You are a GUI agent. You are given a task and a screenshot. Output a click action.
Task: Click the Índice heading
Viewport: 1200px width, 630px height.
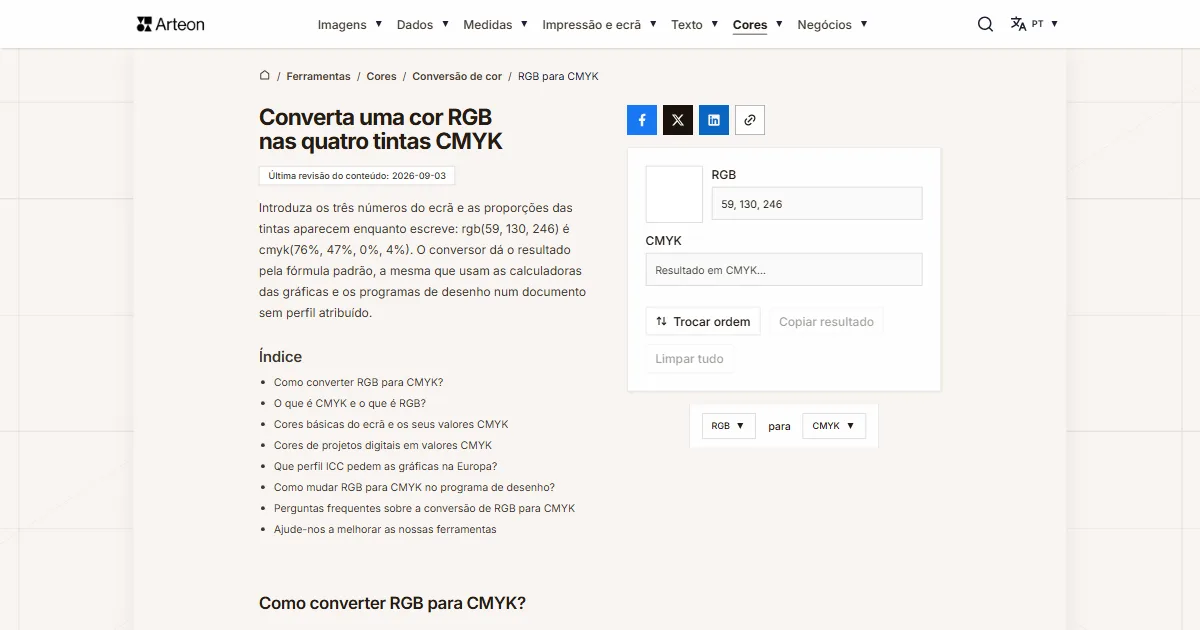tap(280, 356)
